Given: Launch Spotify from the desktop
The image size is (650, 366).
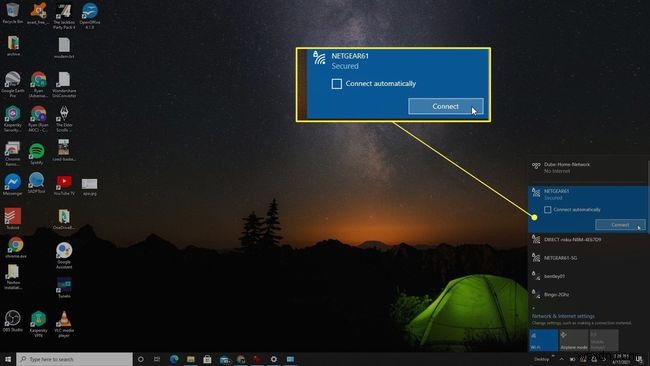Looking at the screenshot, I should (37, 153).
